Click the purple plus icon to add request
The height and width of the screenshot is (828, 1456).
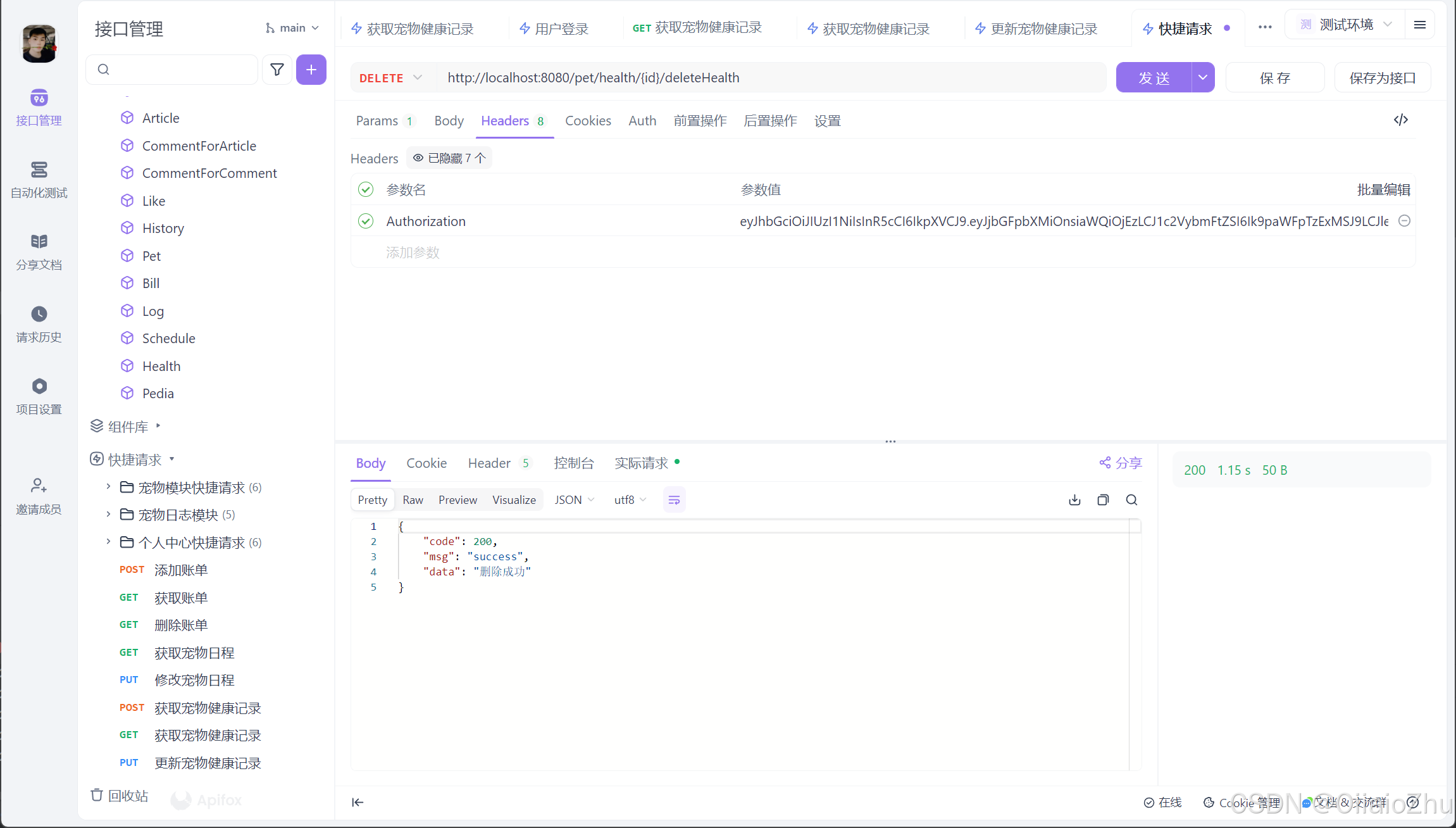[311, 70]
